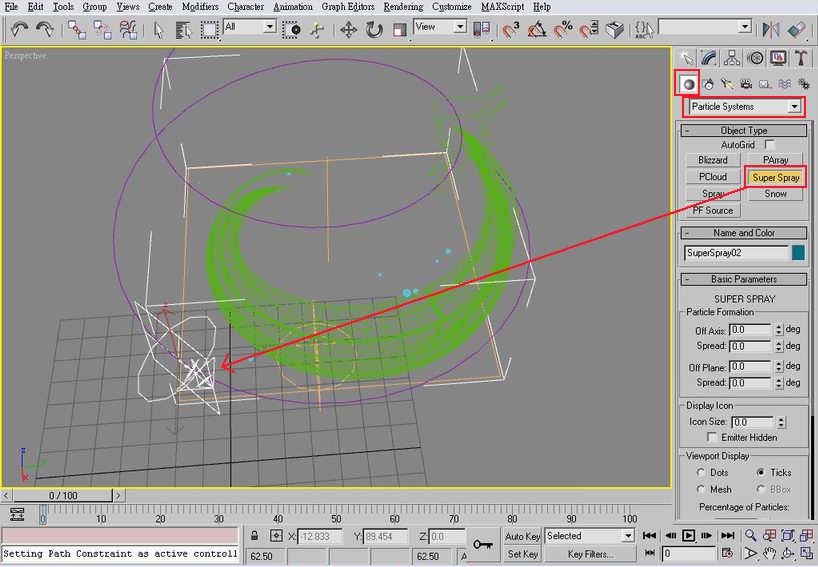The image size is (818, 567).
Task: Click the PCloud object type button
Action: point(713,177)
